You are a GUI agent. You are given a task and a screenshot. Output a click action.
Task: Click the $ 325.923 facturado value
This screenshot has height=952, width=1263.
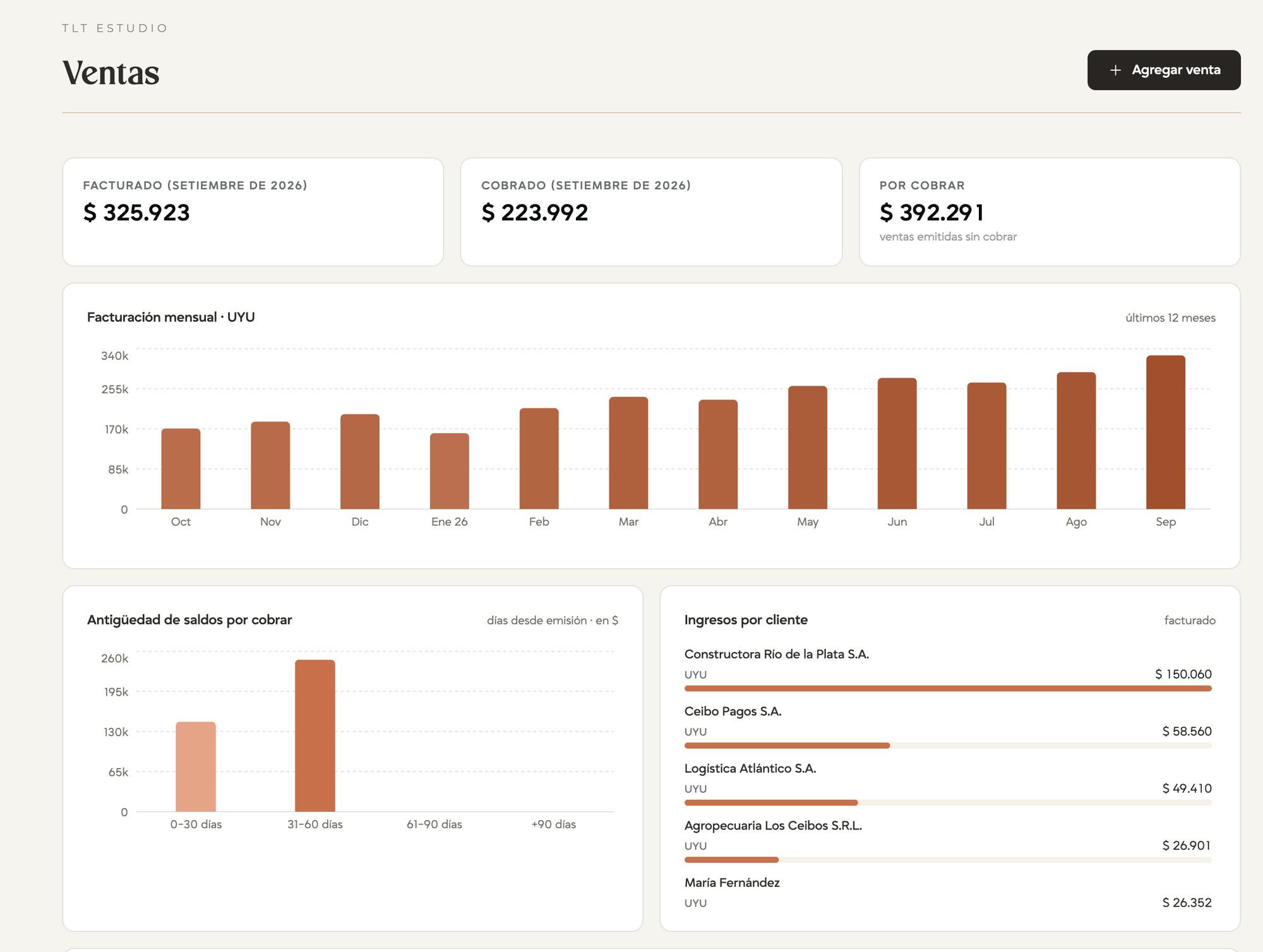click(x=136, y=213)
